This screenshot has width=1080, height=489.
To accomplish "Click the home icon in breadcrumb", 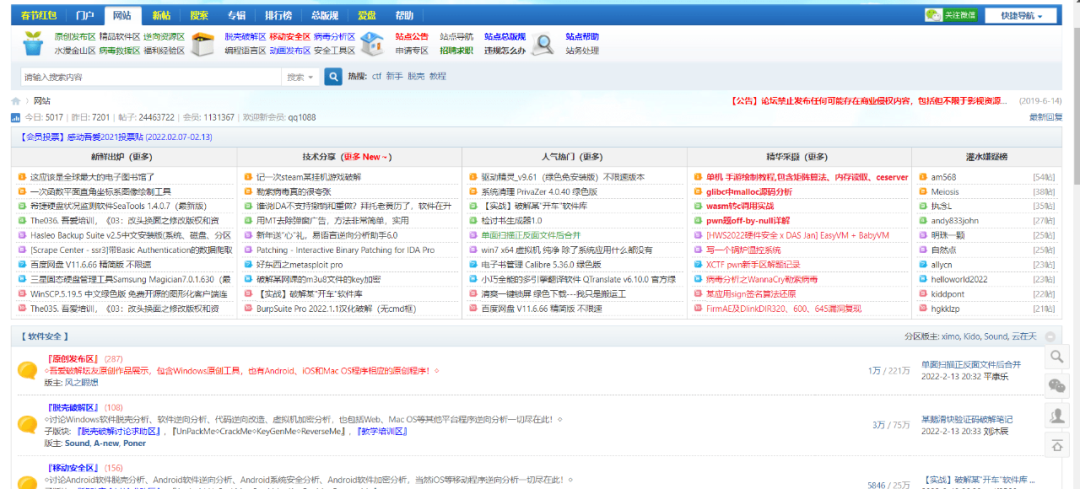I will click(15, 101).
